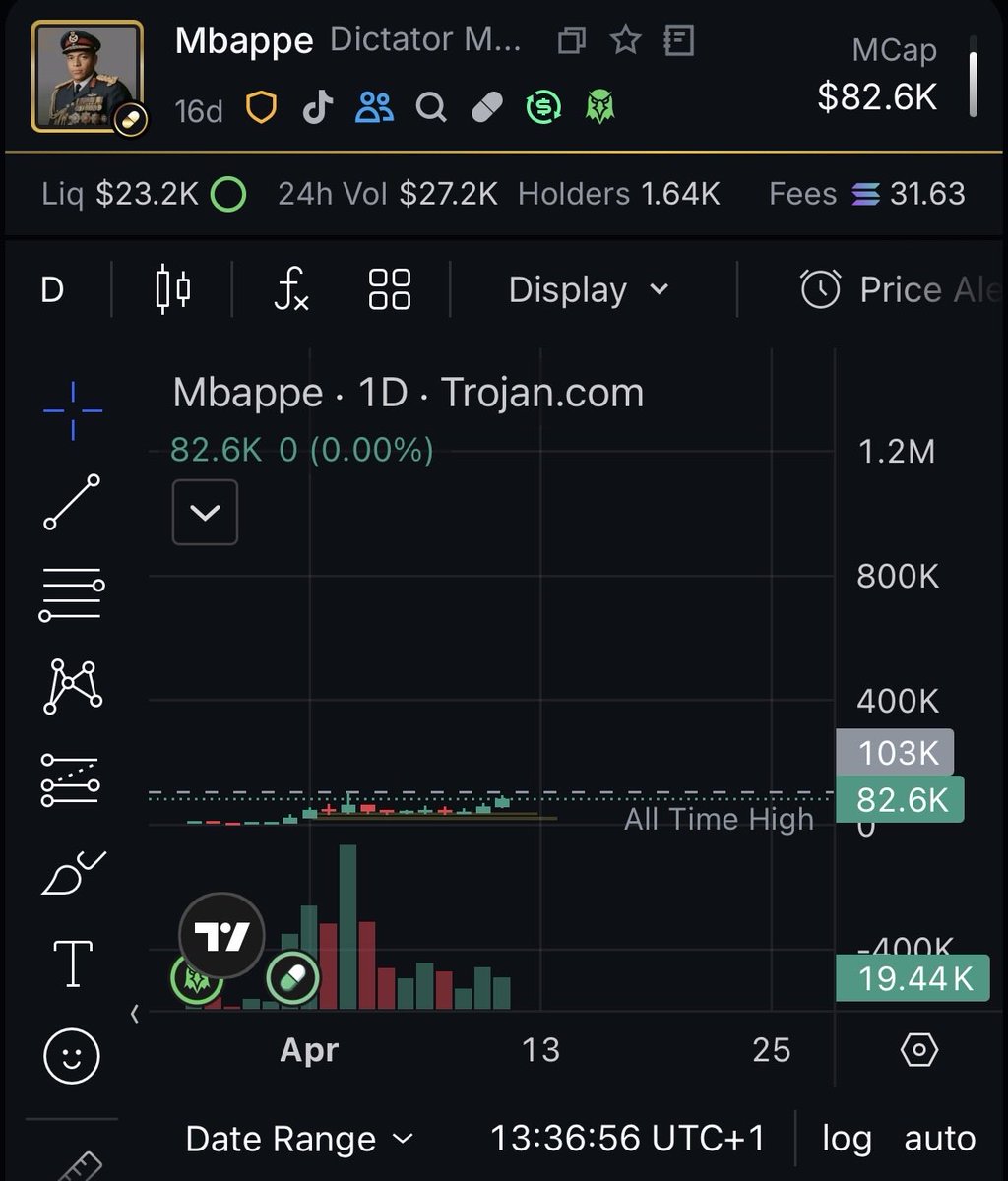Click the eagle event marker on chart
The height and width of the screenshot is (1181, 1008).
[196, 978]
